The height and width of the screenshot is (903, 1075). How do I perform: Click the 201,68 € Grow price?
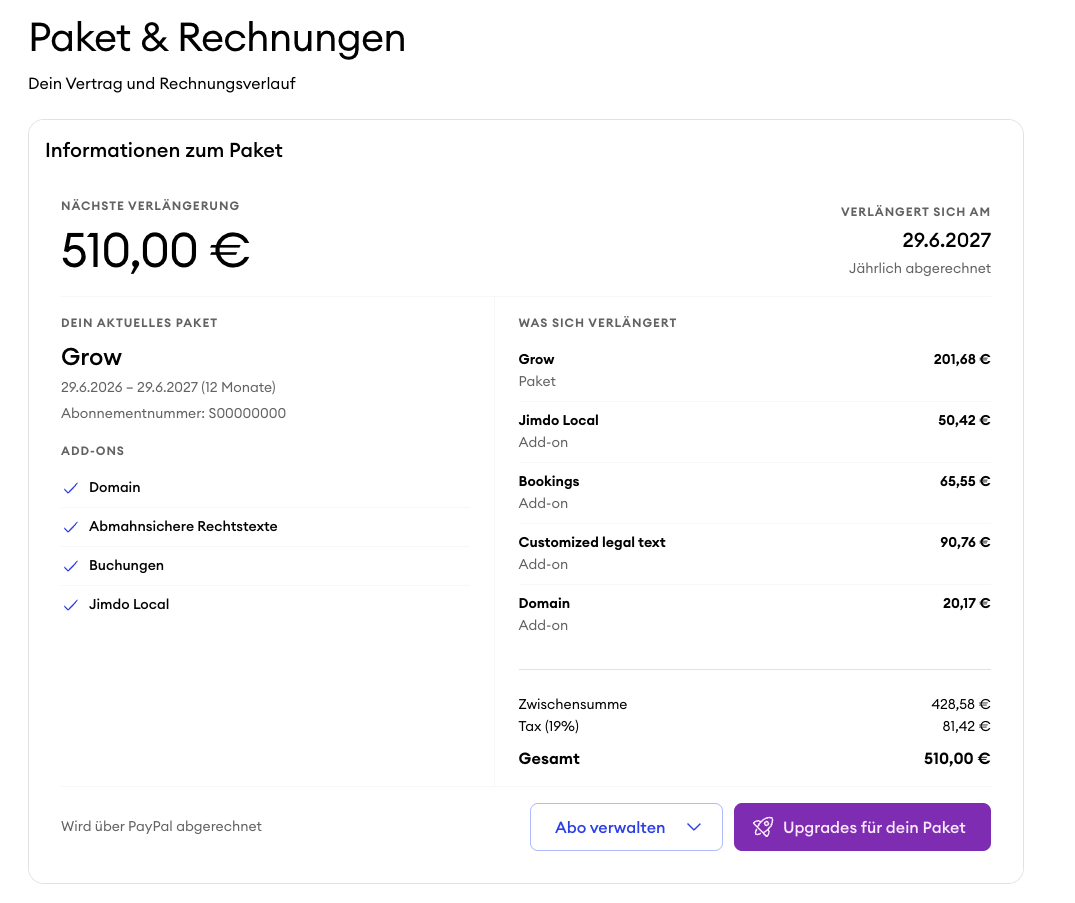click(962, 359)
